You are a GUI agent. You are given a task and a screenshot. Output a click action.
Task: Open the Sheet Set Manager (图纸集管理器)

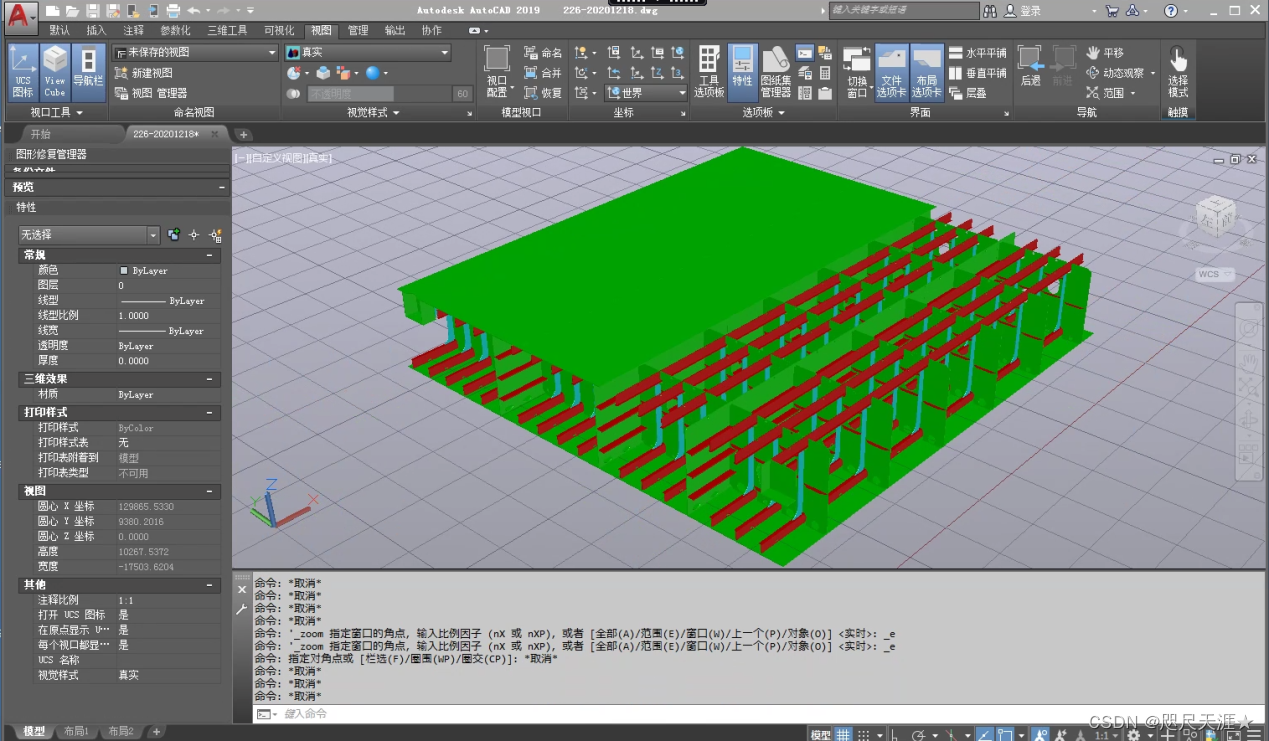[776, 72]
